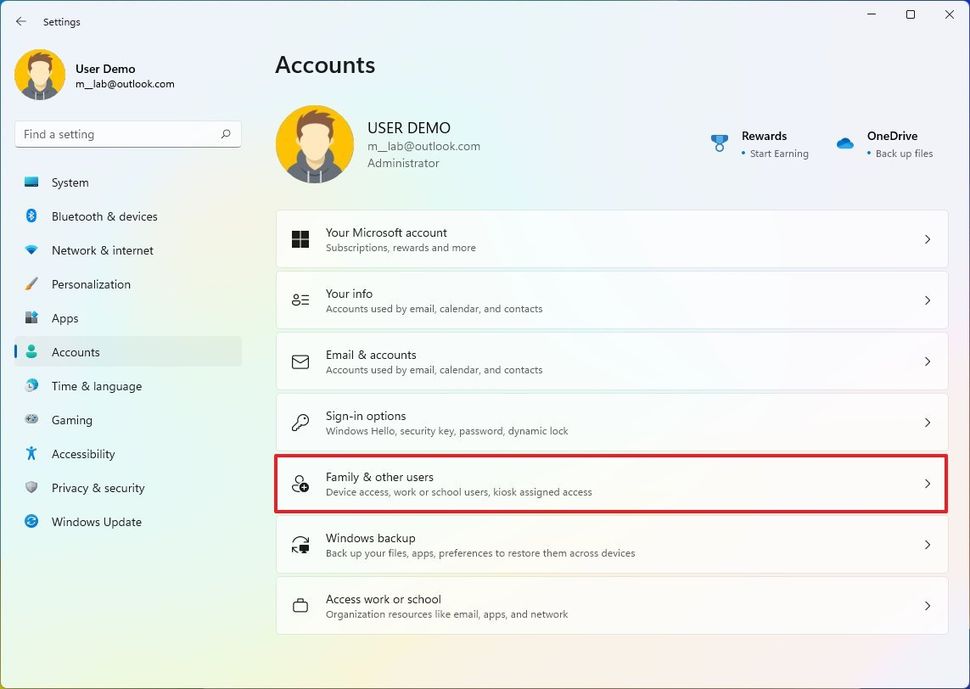This screenshot has height=689, width=970.
Task: Click the Windows Update sync icon
Action: pyautogui.click(x=31, y=522)
